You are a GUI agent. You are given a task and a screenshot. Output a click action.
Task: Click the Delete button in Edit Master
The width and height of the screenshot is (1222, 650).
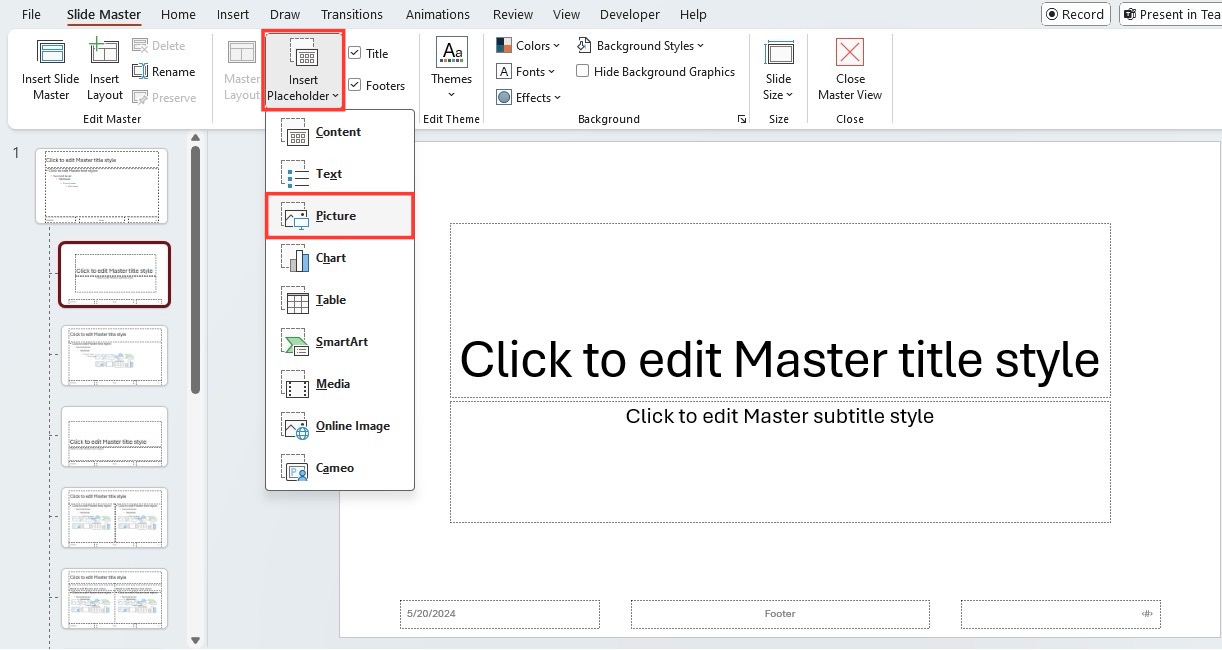point(159,46)
